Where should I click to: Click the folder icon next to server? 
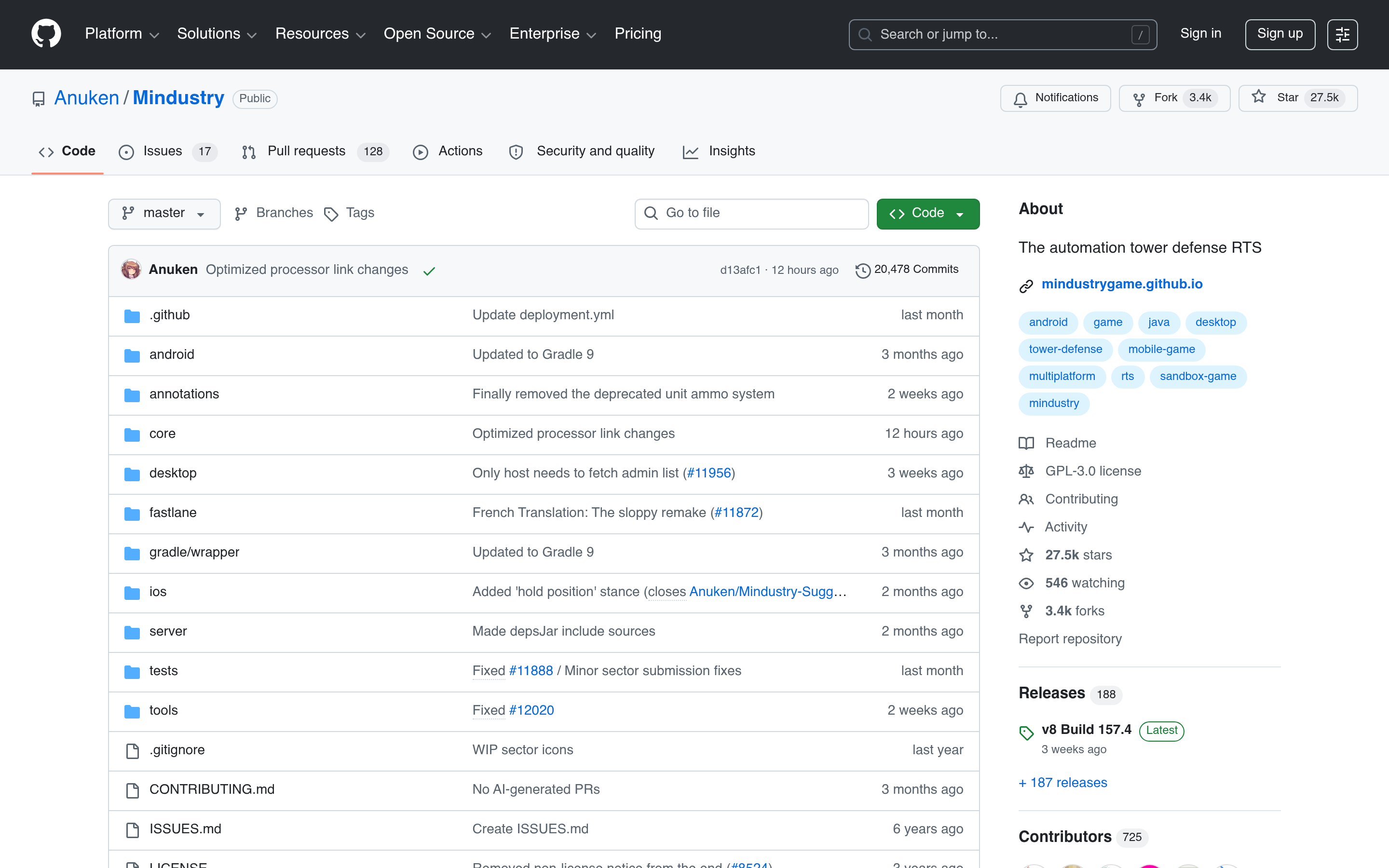(132, 632)
